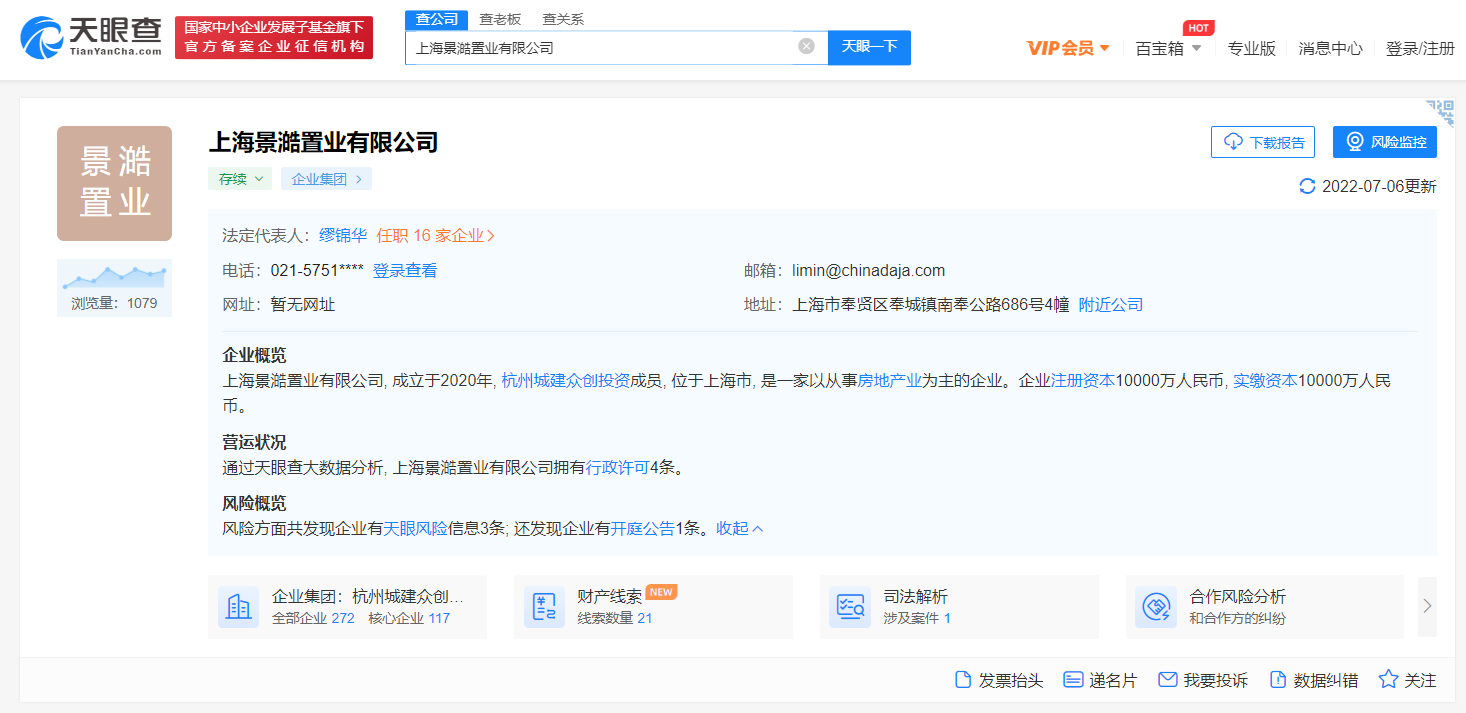The image size is (1466, 713).
Task: Click the 官方备案企业征信机构 red banner
Action: click(274, 37)
